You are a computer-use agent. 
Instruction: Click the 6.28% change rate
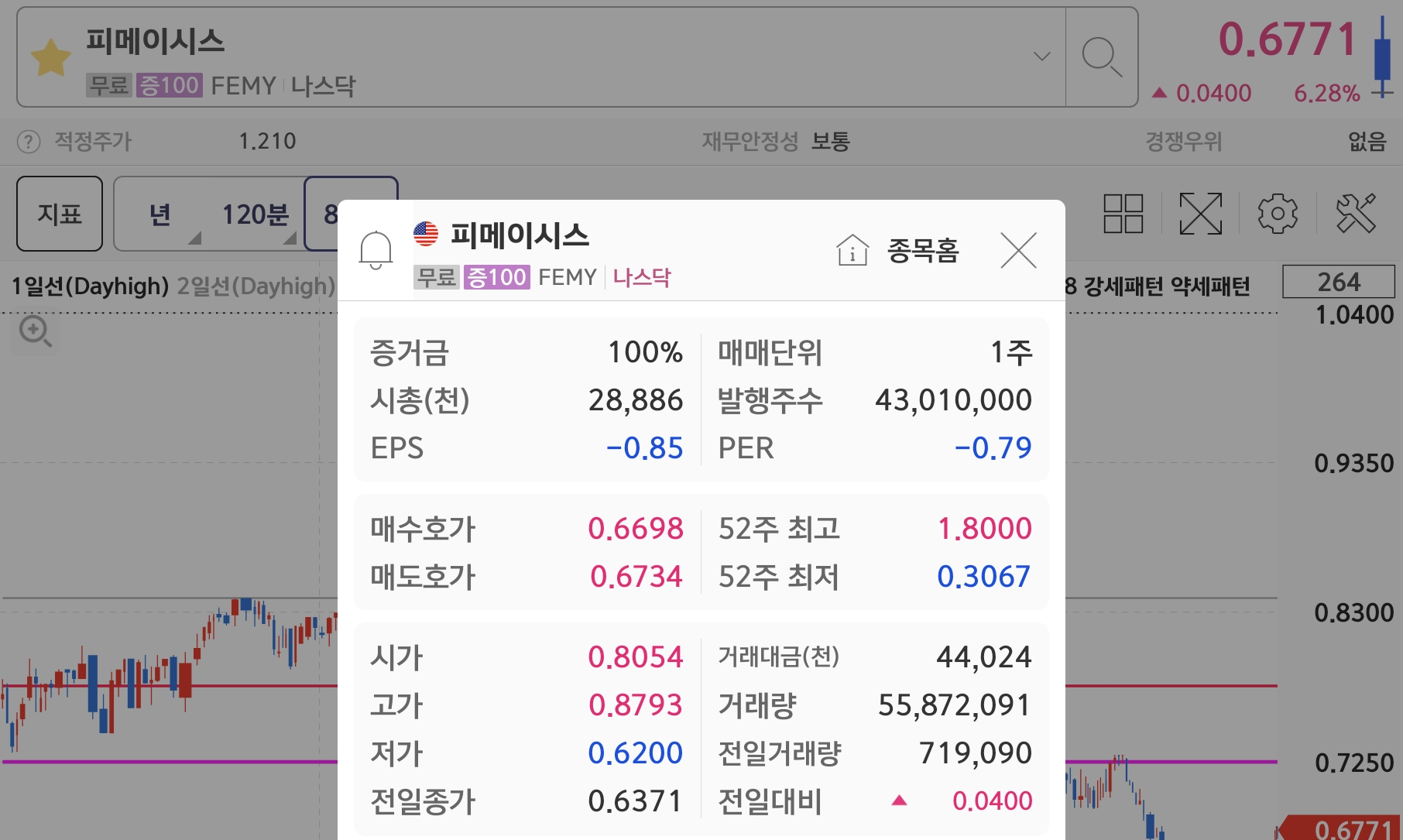(1327, 94)
